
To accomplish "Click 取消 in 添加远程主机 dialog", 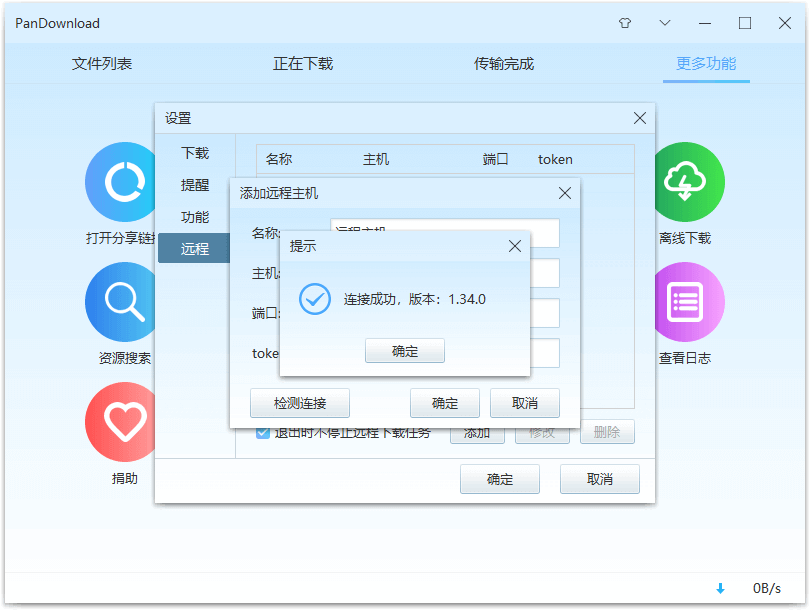I will point(524,403).
